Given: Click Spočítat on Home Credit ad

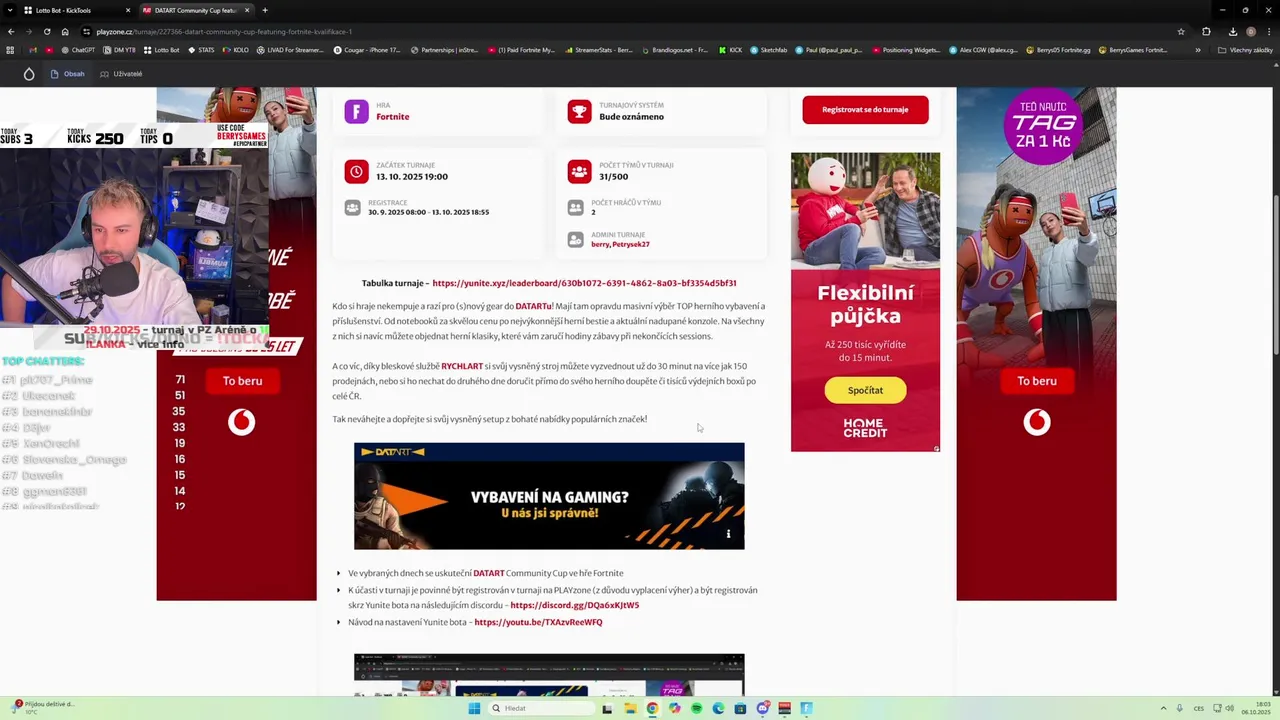Looking at the screenshot, I should pos(865,390).
